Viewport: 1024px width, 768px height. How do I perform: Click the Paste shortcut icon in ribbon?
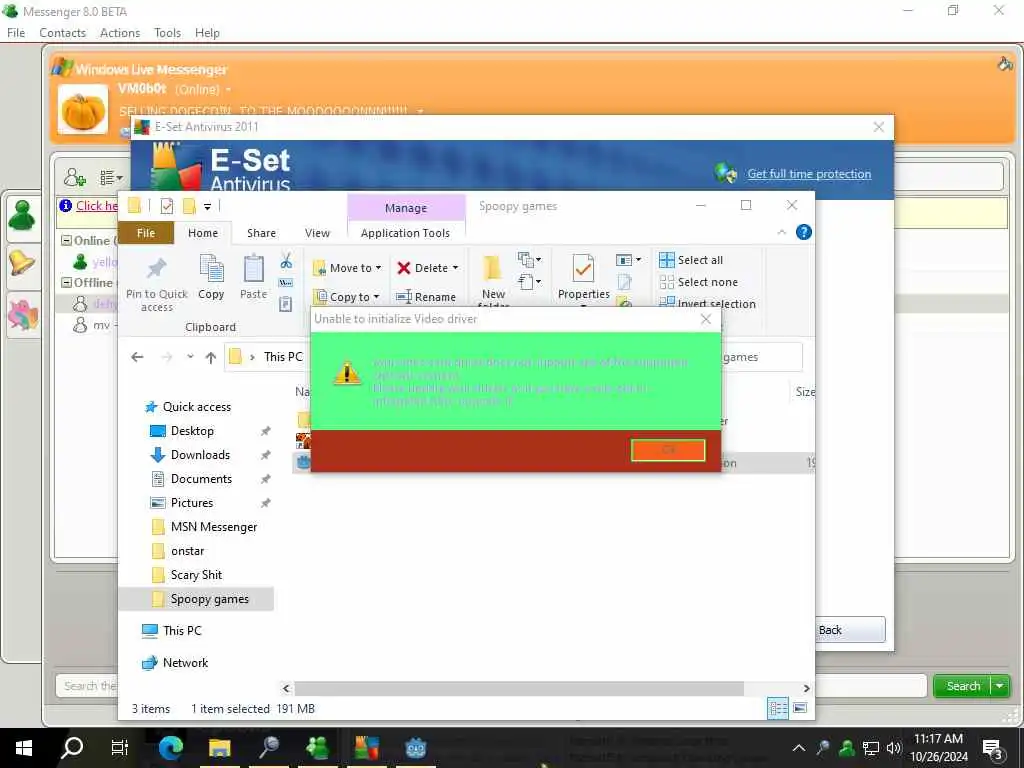pyautogui.click(x=285, y=304)
